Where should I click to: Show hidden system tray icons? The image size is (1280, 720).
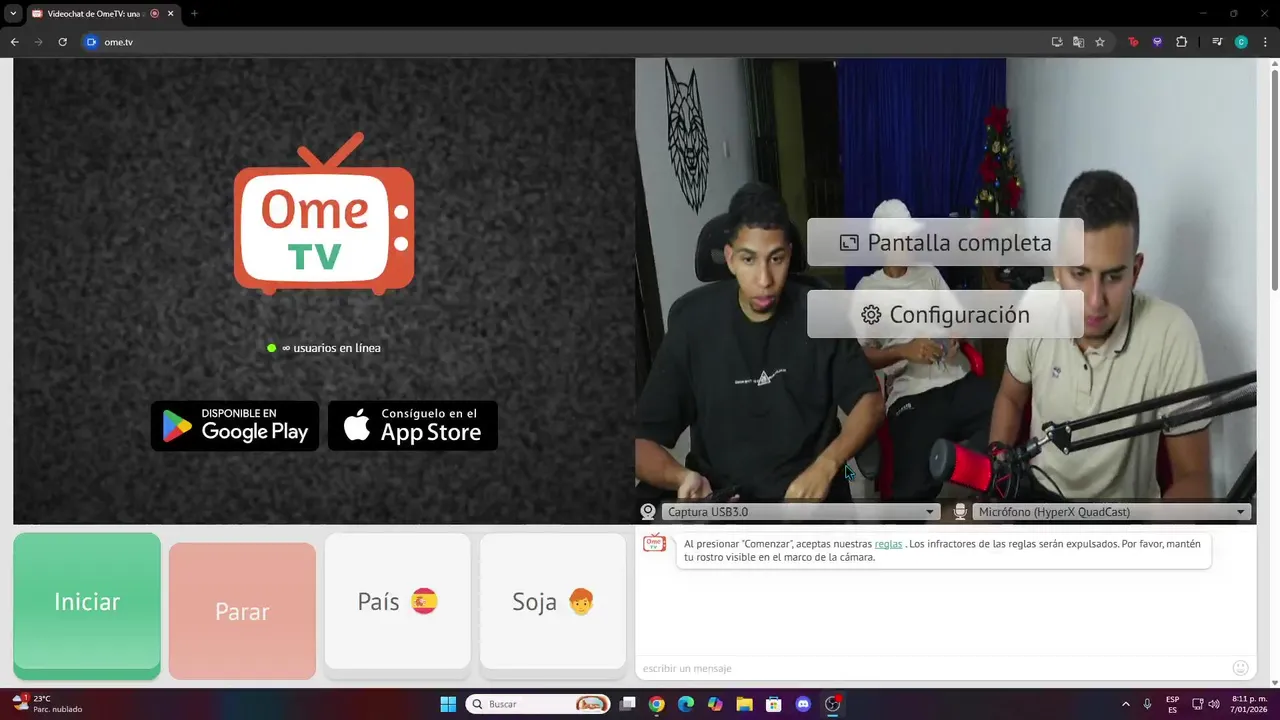[x=1125, y=704]
